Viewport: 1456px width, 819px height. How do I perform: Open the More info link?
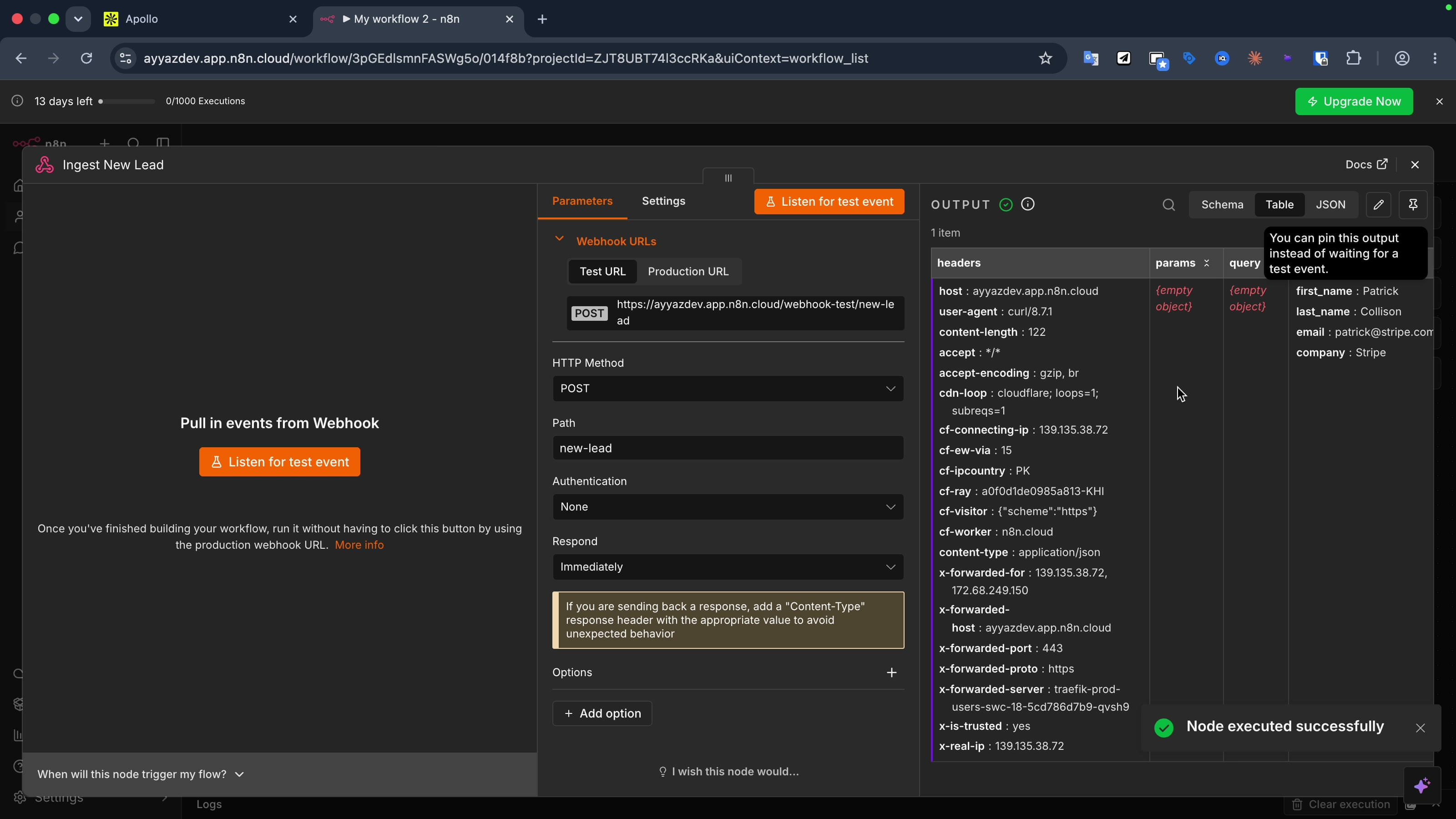[x=359, y=545]
